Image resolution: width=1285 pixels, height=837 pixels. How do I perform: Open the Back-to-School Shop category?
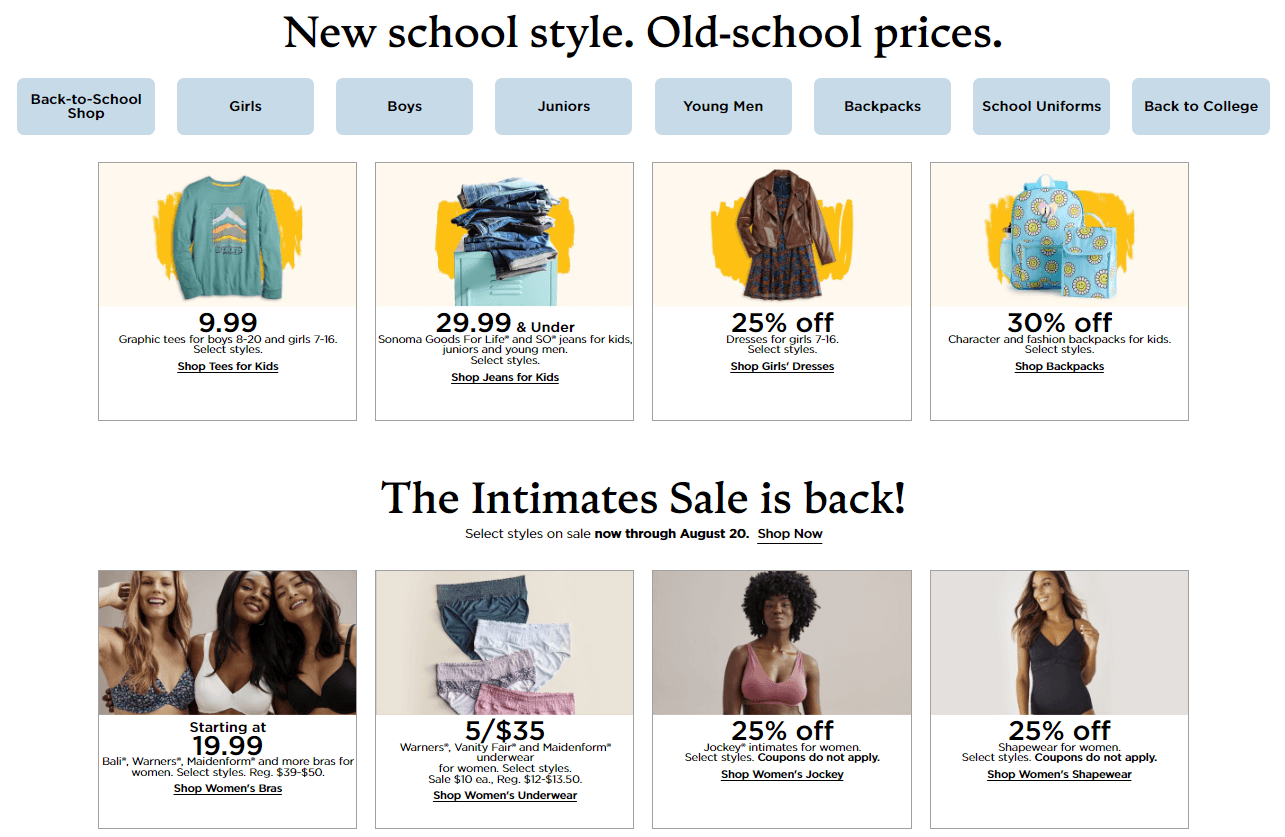coord(86,106)
